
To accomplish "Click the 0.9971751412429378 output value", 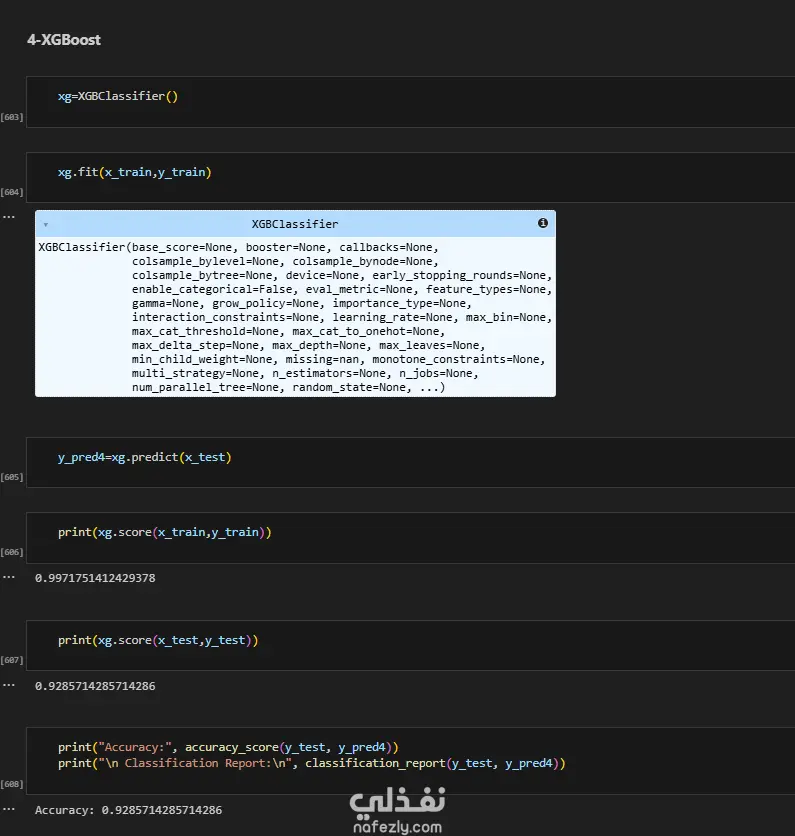I will pyautogui.click(x=95, y=578).
